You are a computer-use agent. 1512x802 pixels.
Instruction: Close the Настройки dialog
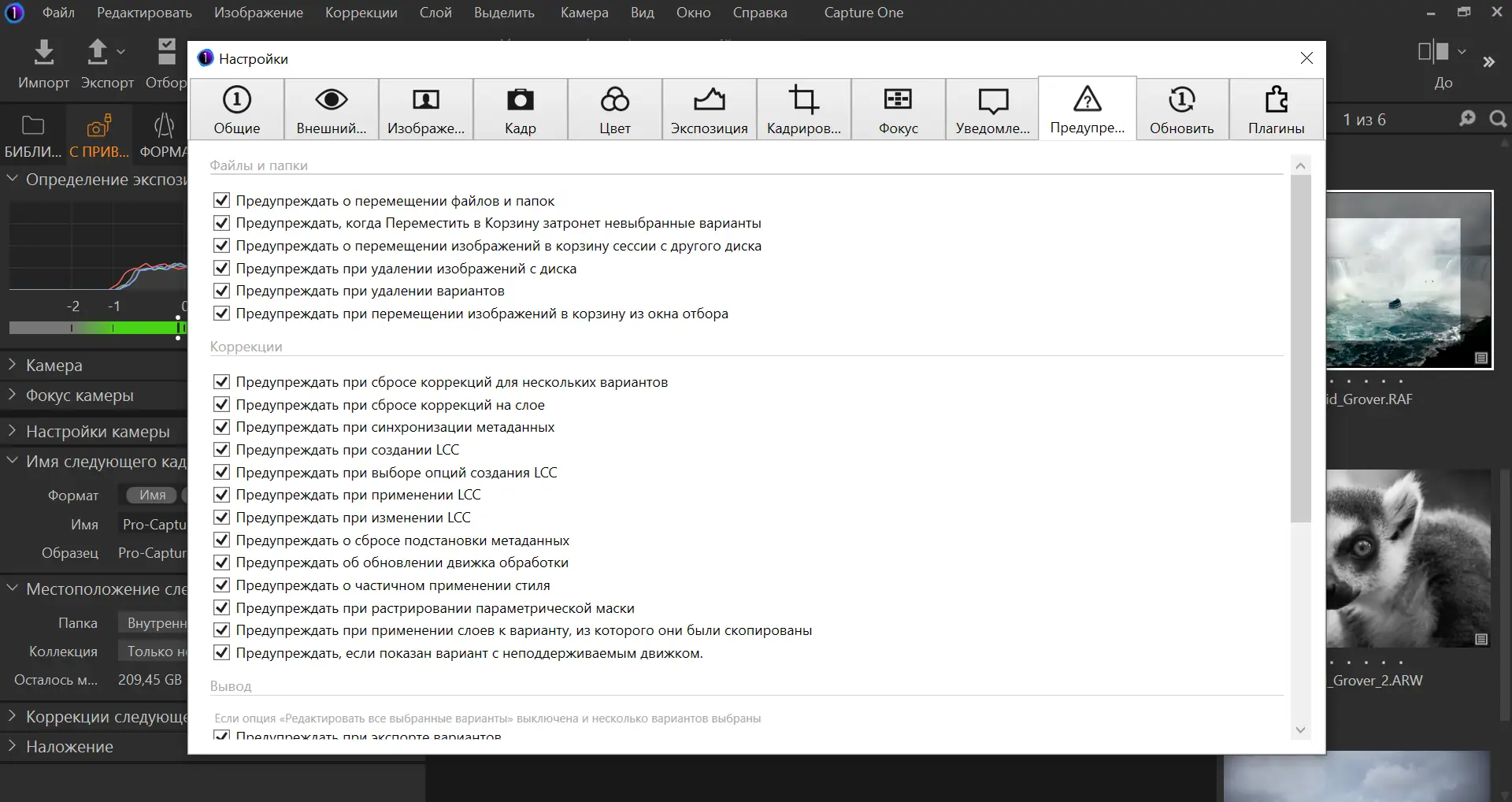coord(1306,58)
